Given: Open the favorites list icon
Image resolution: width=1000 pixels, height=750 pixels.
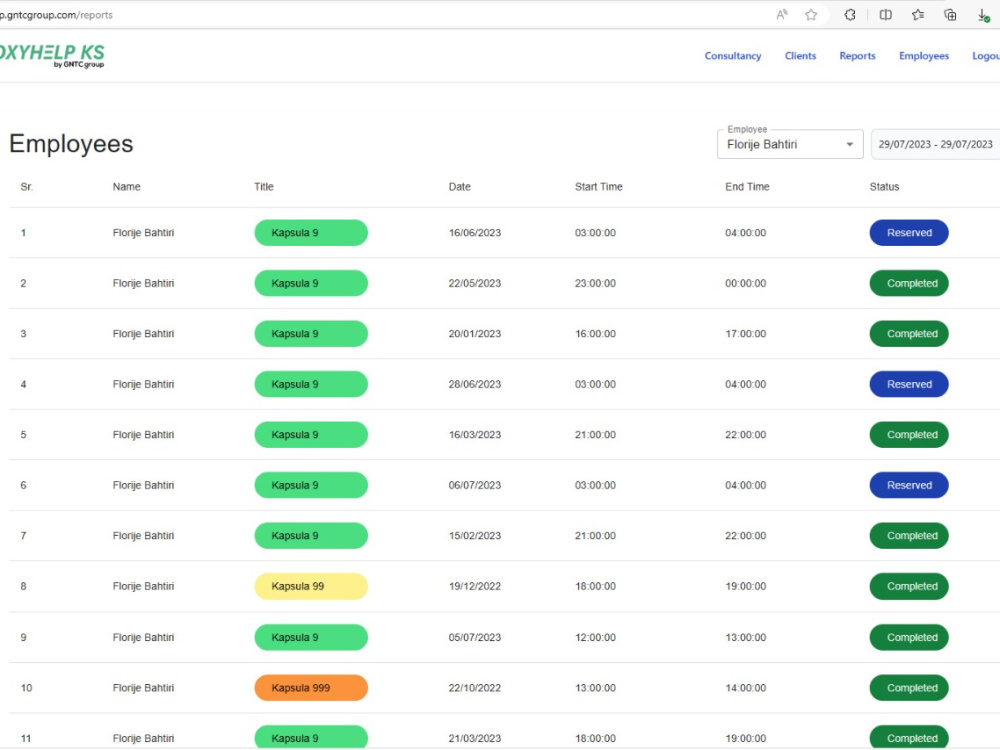Looking at the screenshot, I should [x=918, y=15].
